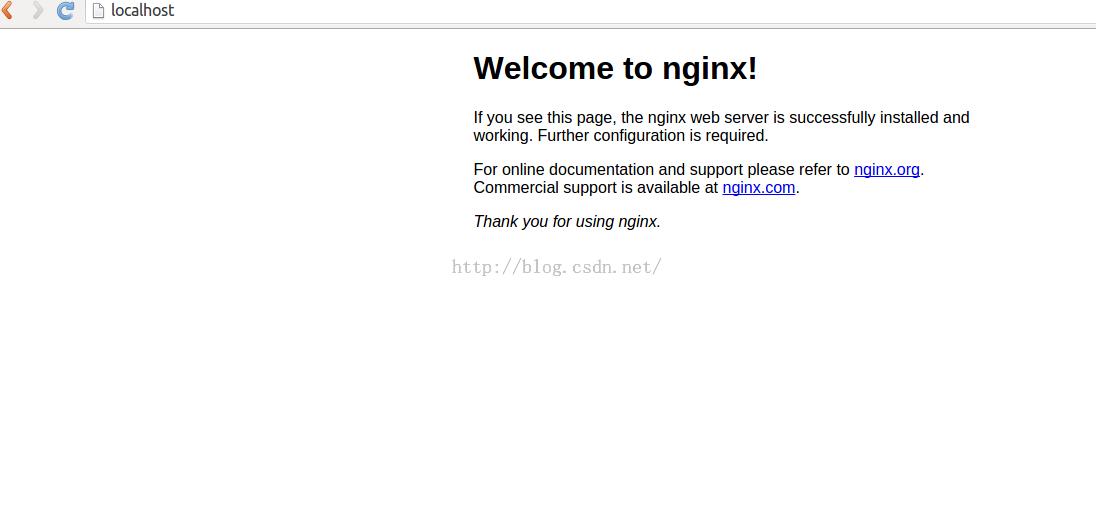
Task: Reload the page with the refresh icon
Action: [x=66, y=10]
